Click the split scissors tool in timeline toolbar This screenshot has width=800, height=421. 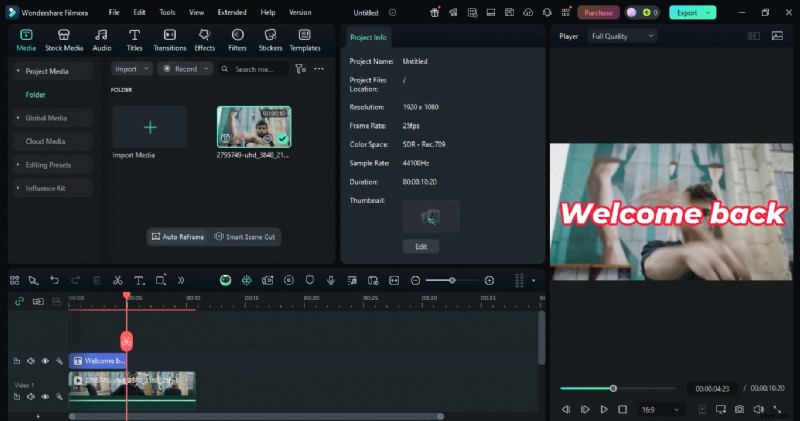click(117, 281)
